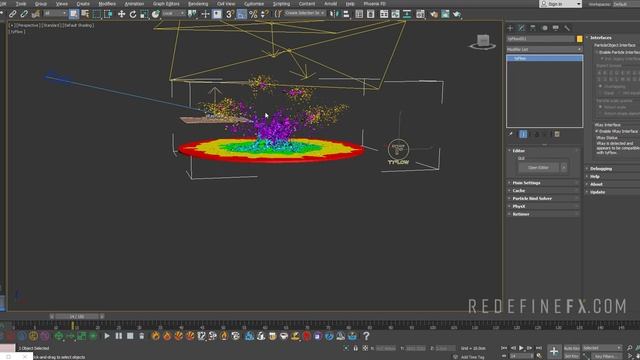640x360 pixels.
Task: Toggle the Spinner Snap button
Action: click(264, 14)
